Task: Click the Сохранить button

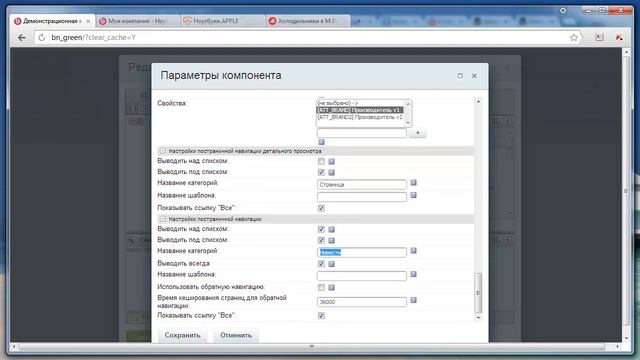Action: (x=182, y=335)
